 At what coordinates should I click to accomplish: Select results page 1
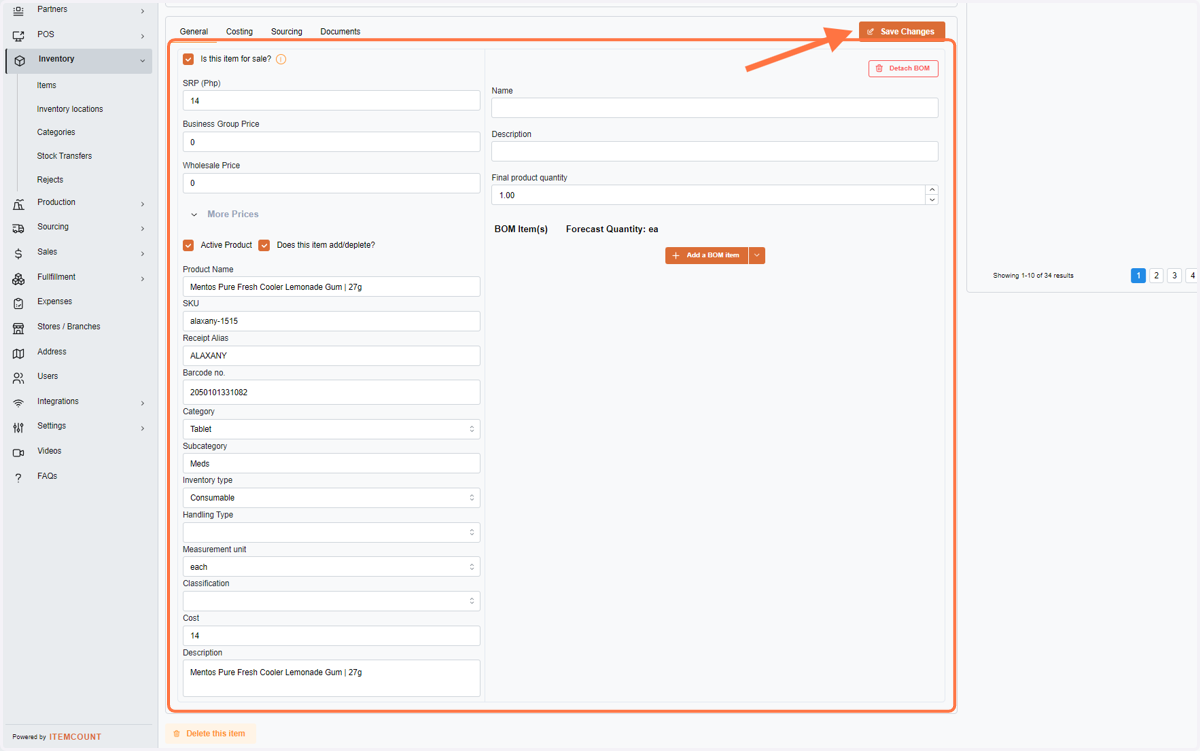click(x=1138, y=276)
